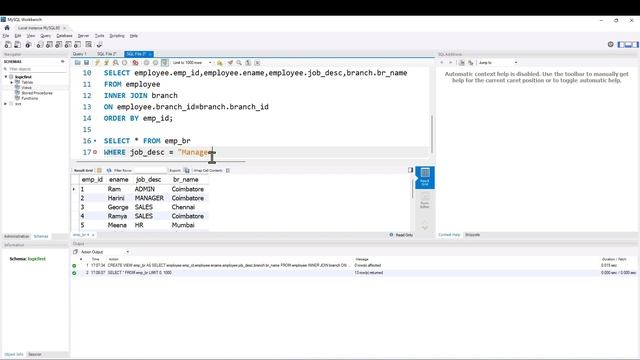Click the create new view icon
640x360 pixels.
tap(59, 44)
